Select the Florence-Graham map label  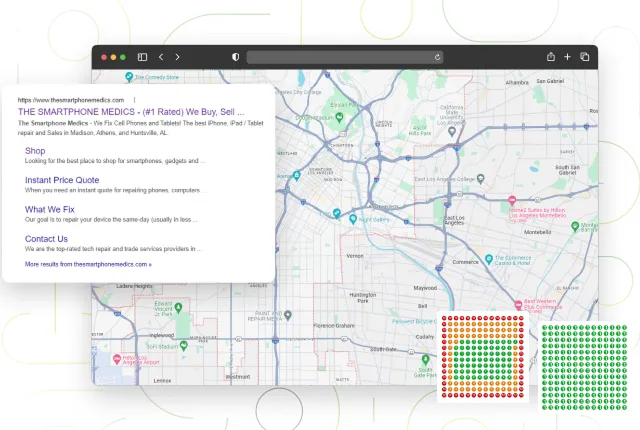pos(334,326)
